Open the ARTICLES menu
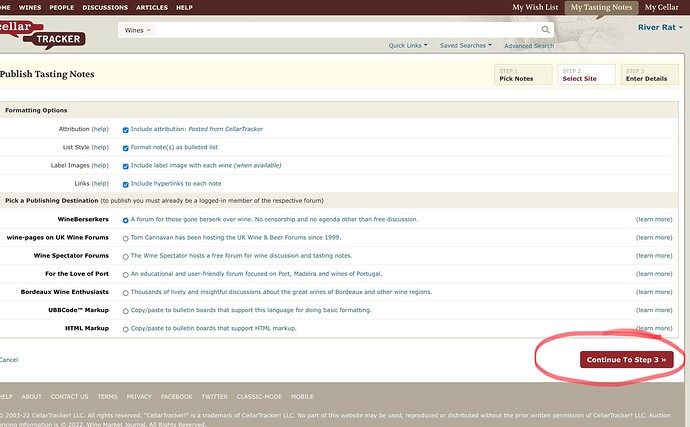 click(x=152, y=7)
